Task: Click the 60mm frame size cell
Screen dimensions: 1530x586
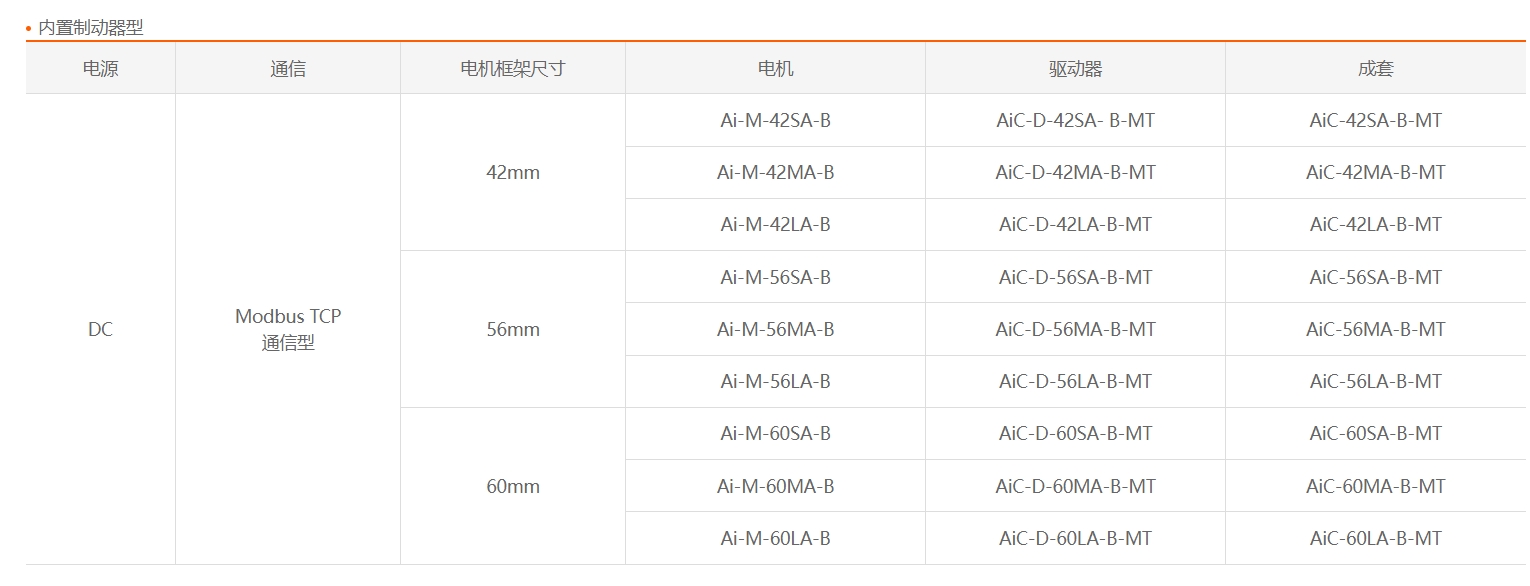Action: click(513, 486)
